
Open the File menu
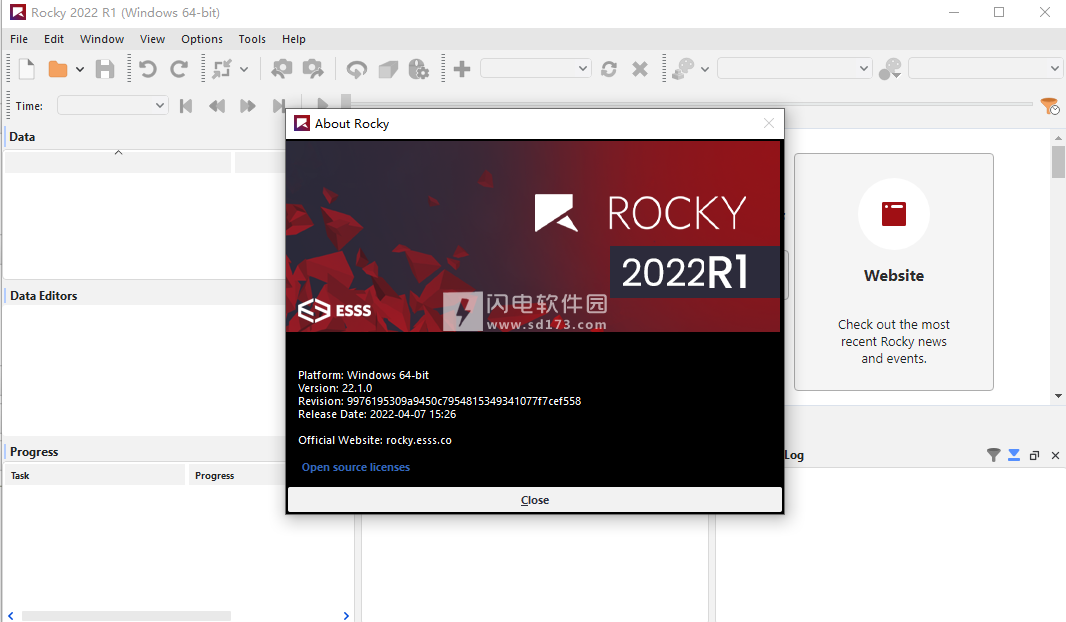pos(19,39)
